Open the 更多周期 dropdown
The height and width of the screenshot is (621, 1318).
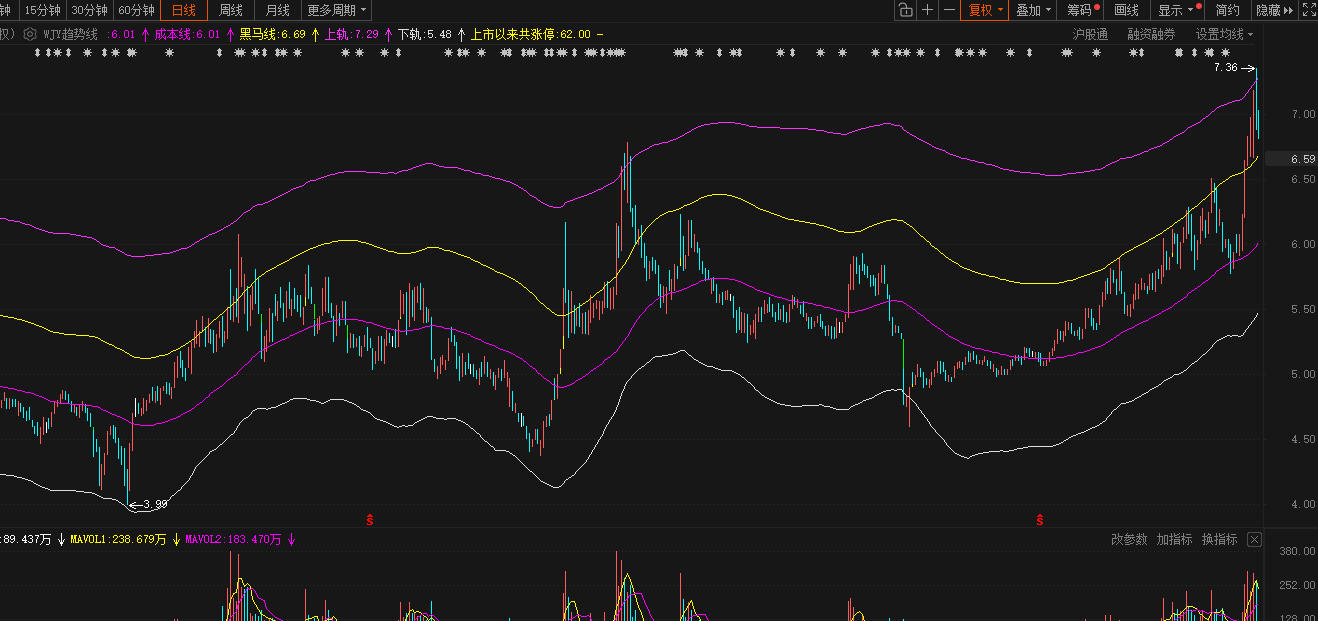337,10
